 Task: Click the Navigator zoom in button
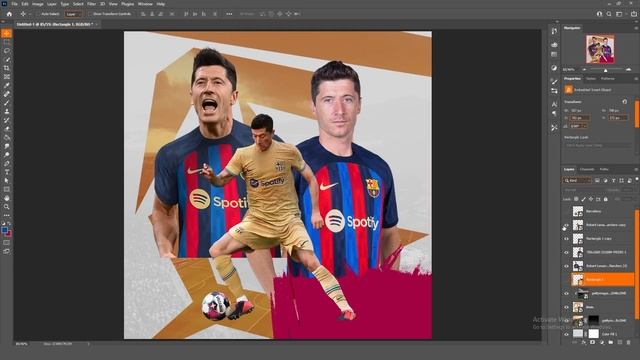(x=629, y=70)
